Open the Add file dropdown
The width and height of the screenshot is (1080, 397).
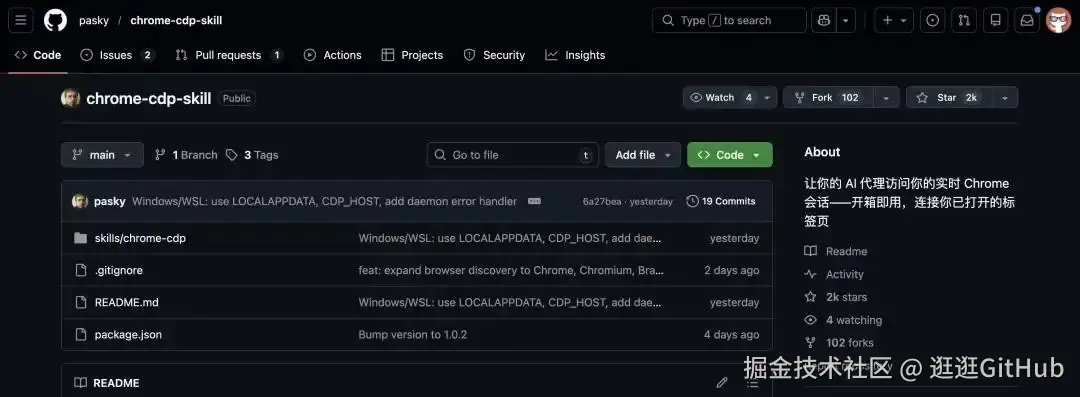pyautogui.click(x=643, y=155)
